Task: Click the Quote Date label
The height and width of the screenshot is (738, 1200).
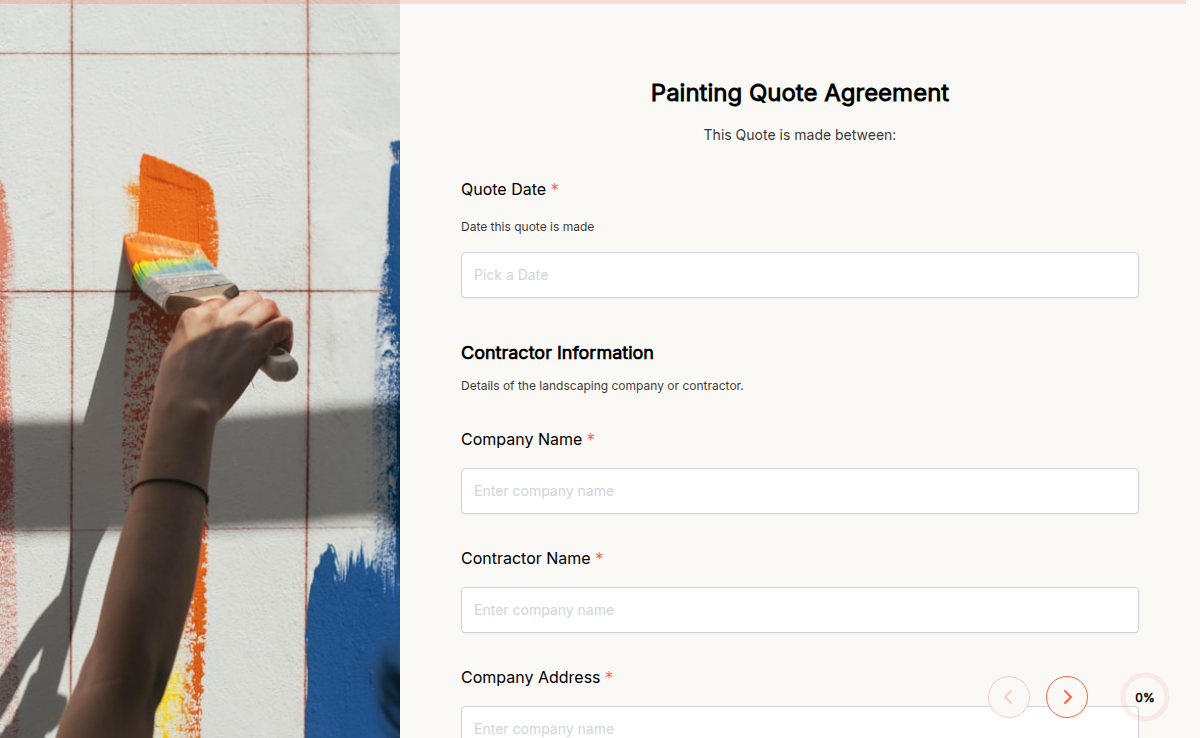Action: (503, 189)
